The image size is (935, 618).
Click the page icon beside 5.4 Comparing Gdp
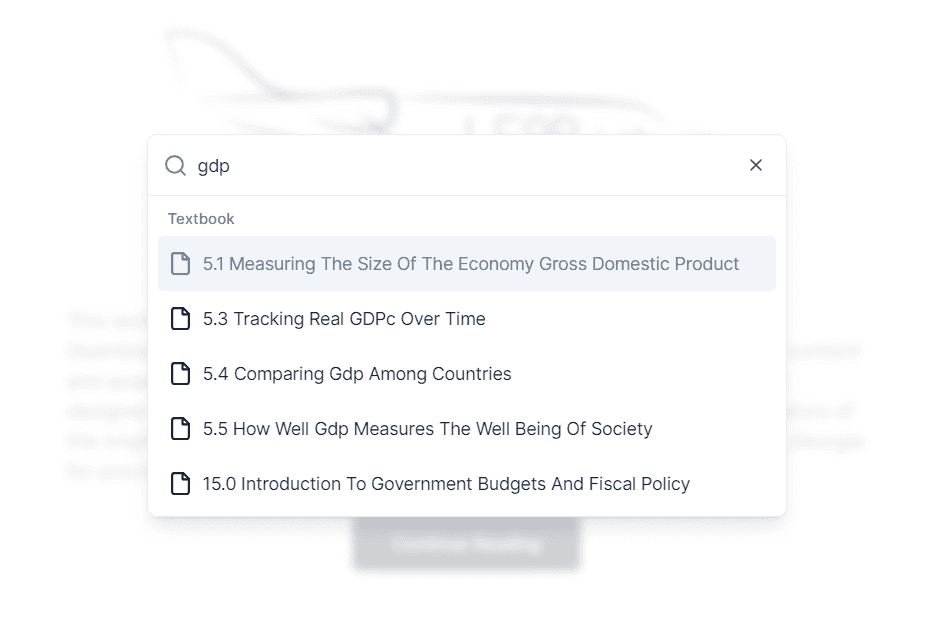180,374
